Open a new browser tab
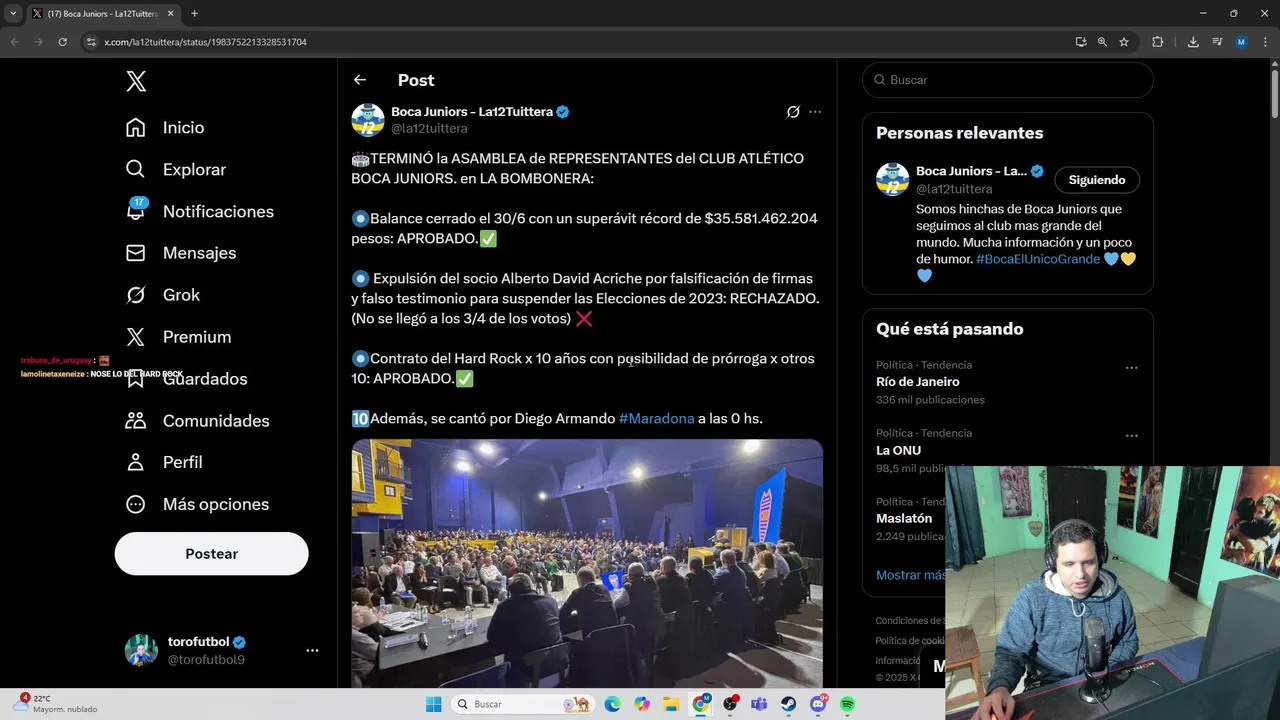 pyautogui.click(x=194, y=14)
